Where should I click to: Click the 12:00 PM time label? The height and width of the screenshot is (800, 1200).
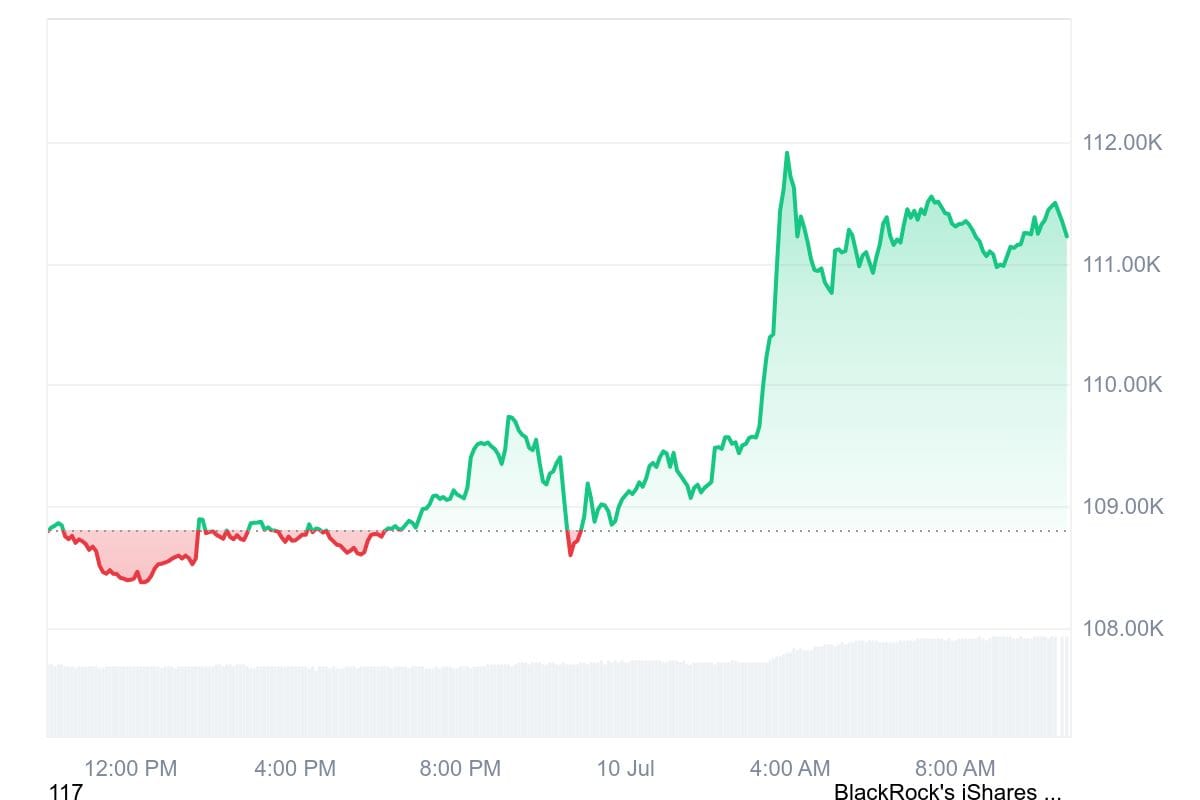click(x=130, y=768)
